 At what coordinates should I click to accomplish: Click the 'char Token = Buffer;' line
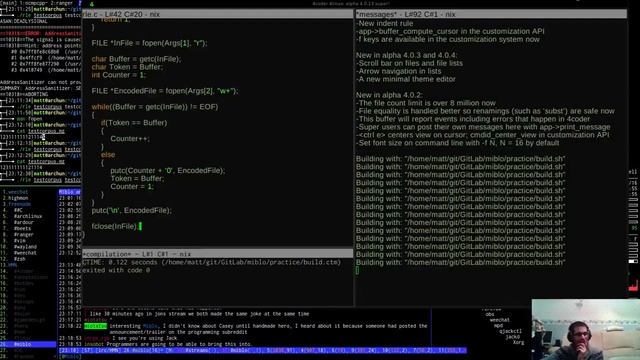coord(127,67)
